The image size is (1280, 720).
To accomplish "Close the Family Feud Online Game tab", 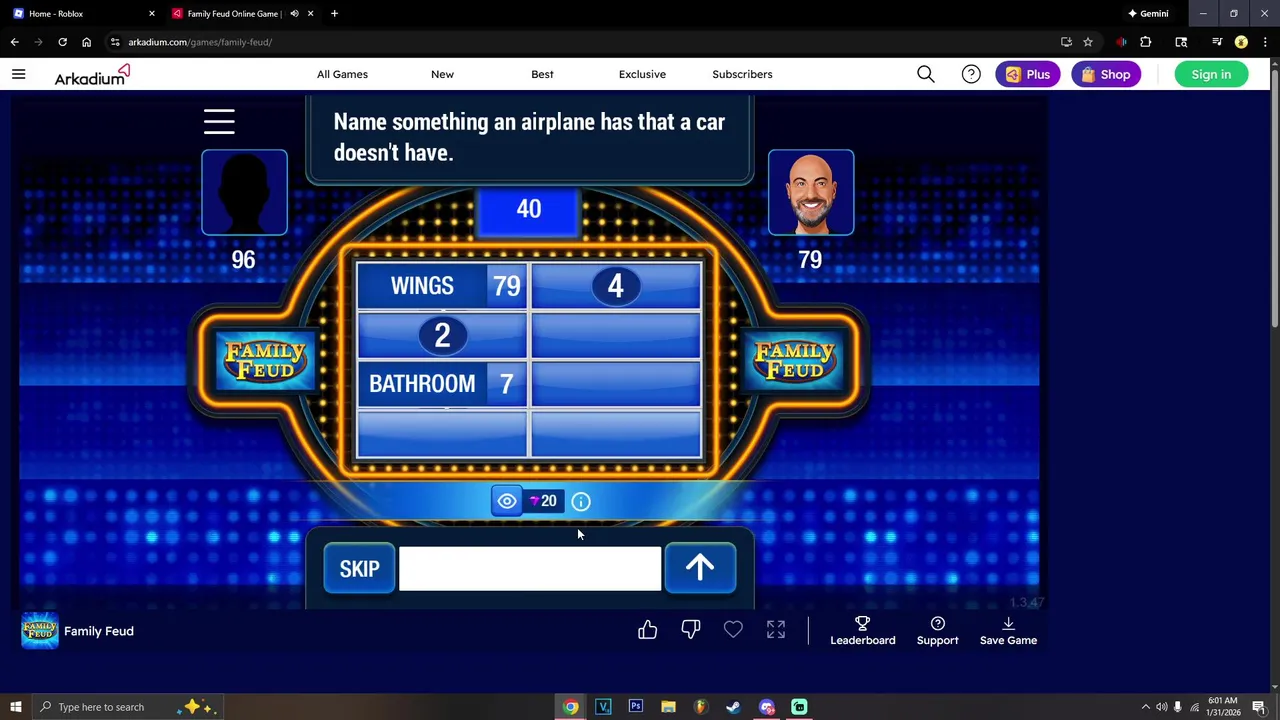I will tap(310, 14).
